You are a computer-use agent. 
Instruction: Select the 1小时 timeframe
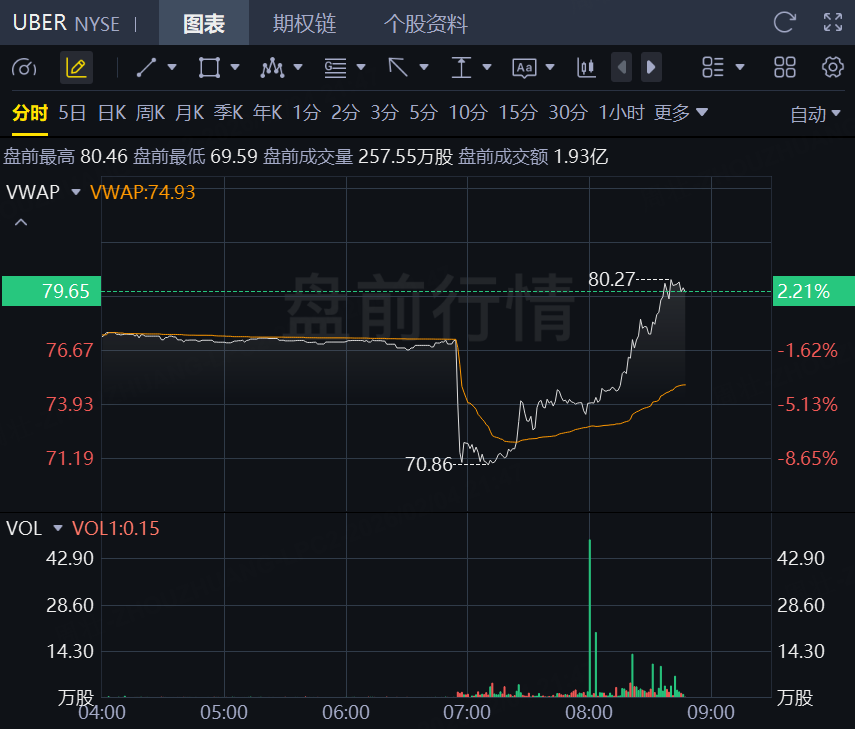tap(622, 113)
